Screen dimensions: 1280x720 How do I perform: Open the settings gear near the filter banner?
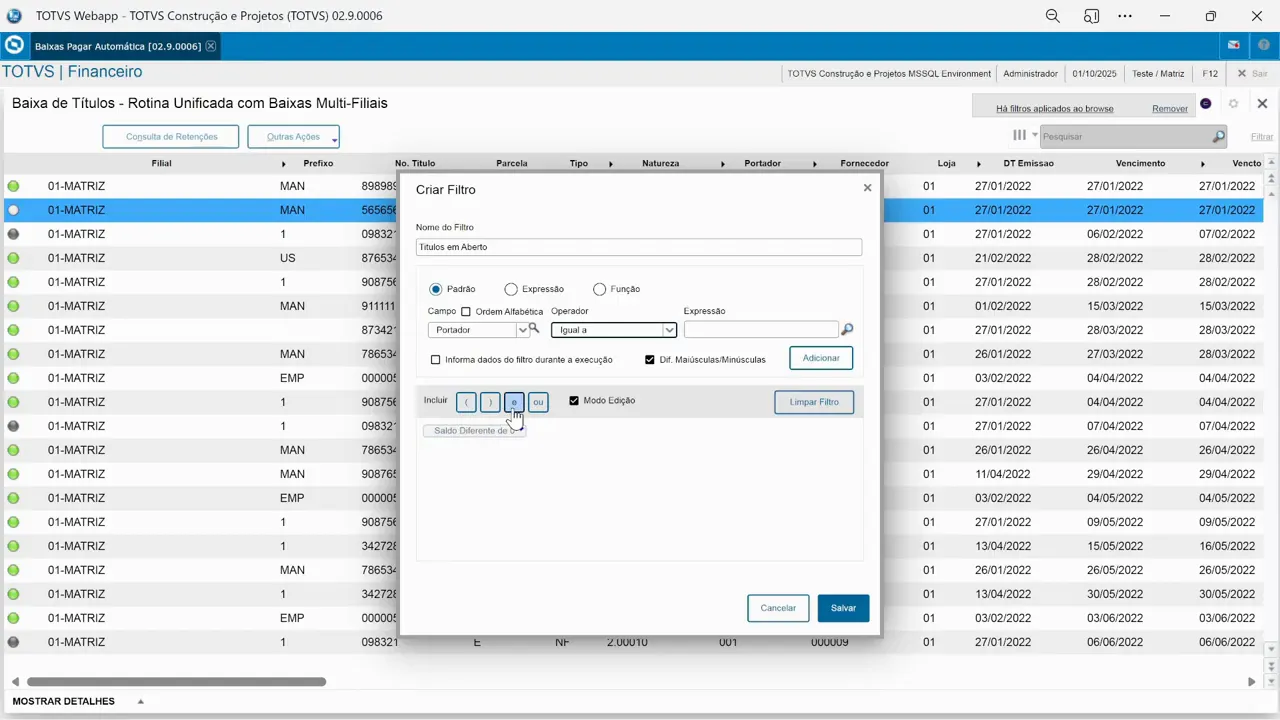1233,103
